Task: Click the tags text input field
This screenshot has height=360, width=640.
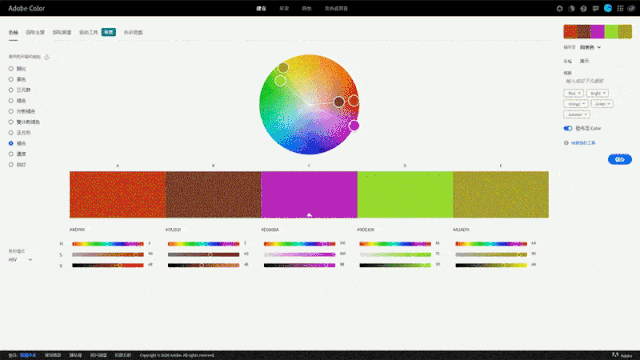Action: [596, 81]
